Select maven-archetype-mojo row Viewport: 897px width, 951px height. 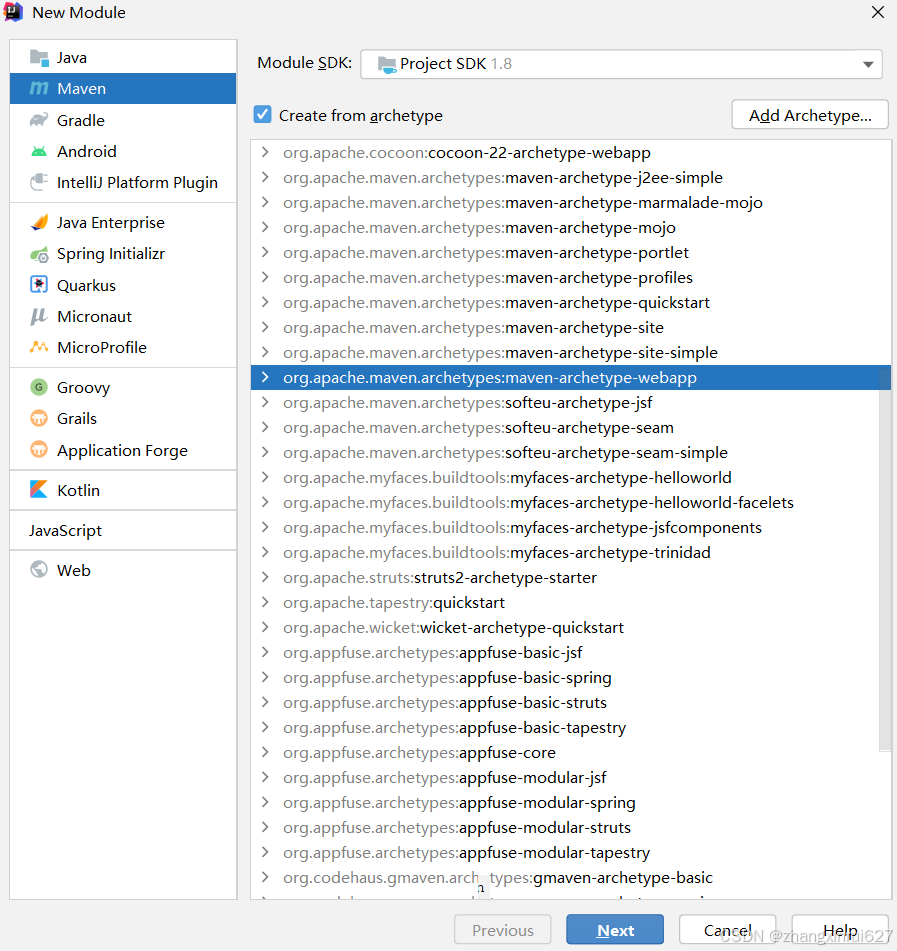(x=571, y=227)
